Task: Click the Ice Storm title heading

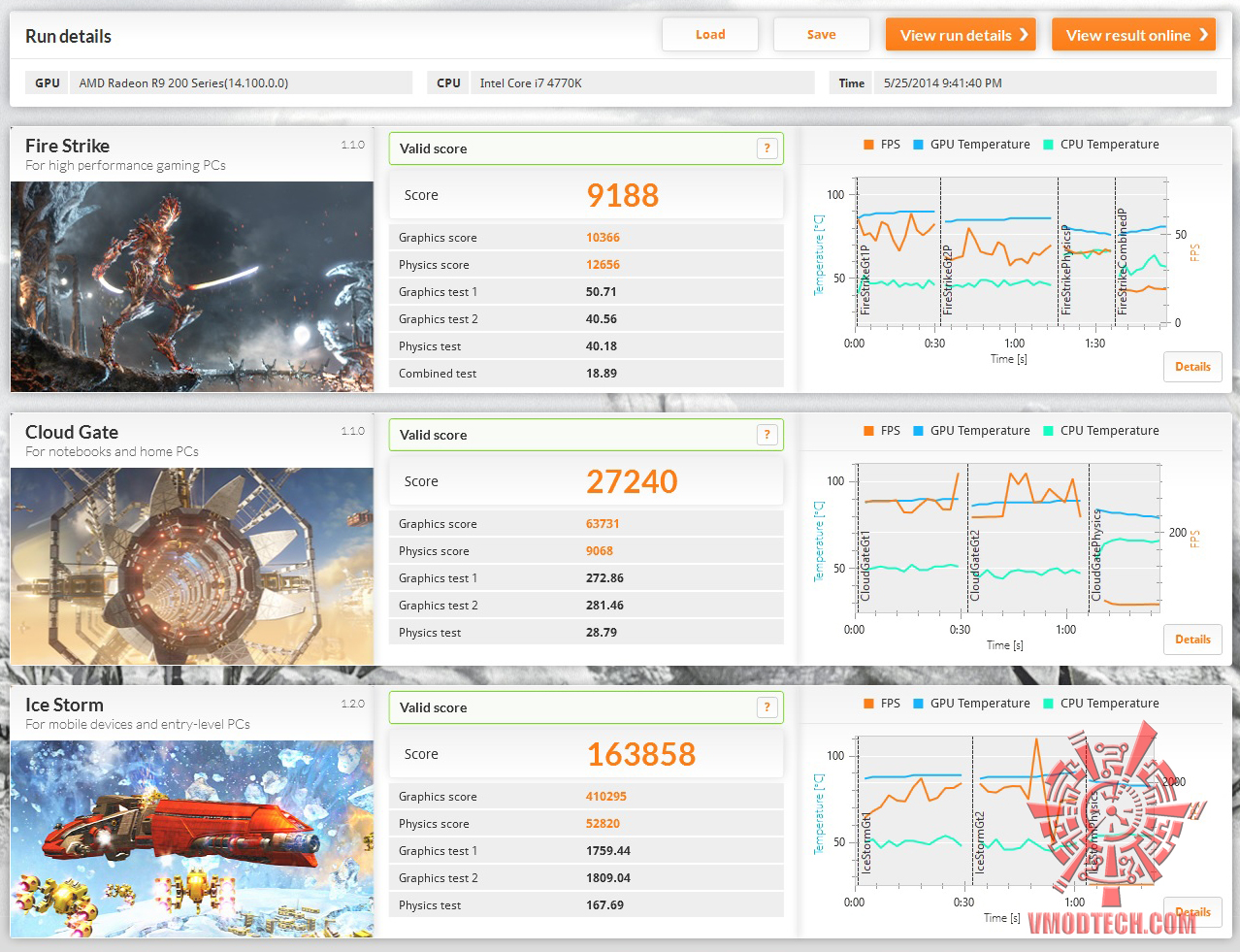Action: pos(64,705)
